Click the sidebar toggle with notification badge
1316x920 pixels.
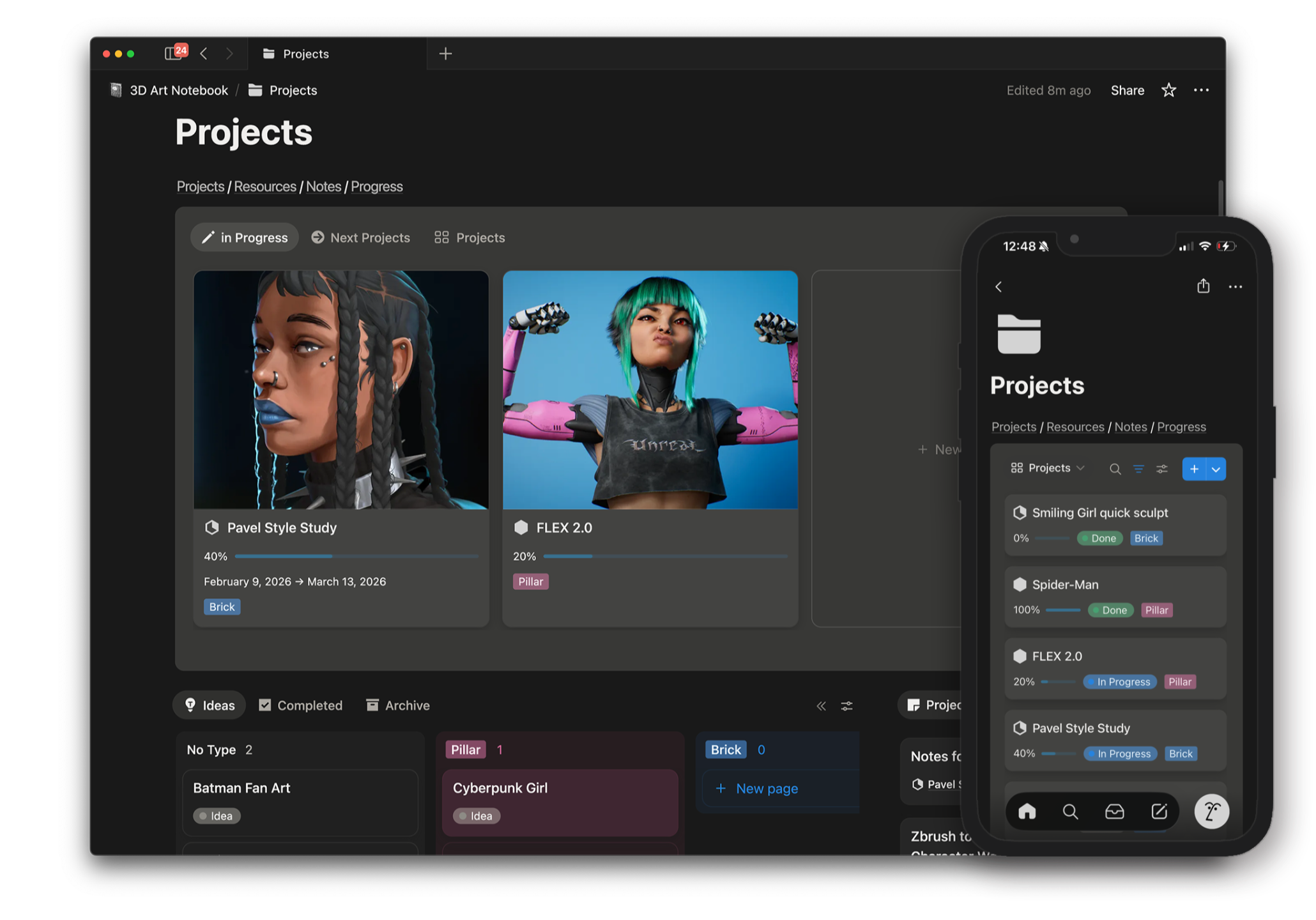pos(174,53)
